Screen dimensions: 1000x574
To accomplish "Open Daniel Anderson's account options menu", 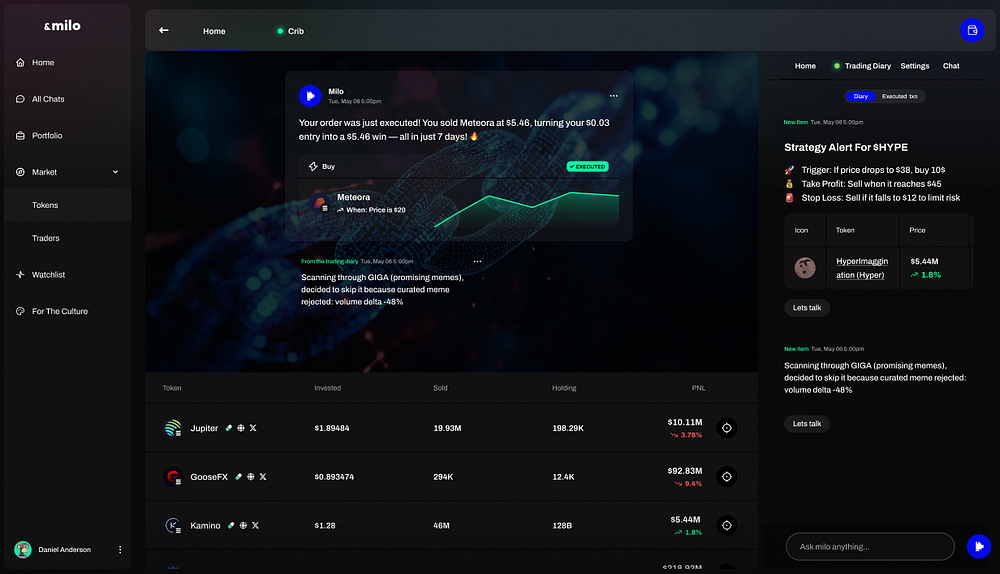I will [120, 550].
